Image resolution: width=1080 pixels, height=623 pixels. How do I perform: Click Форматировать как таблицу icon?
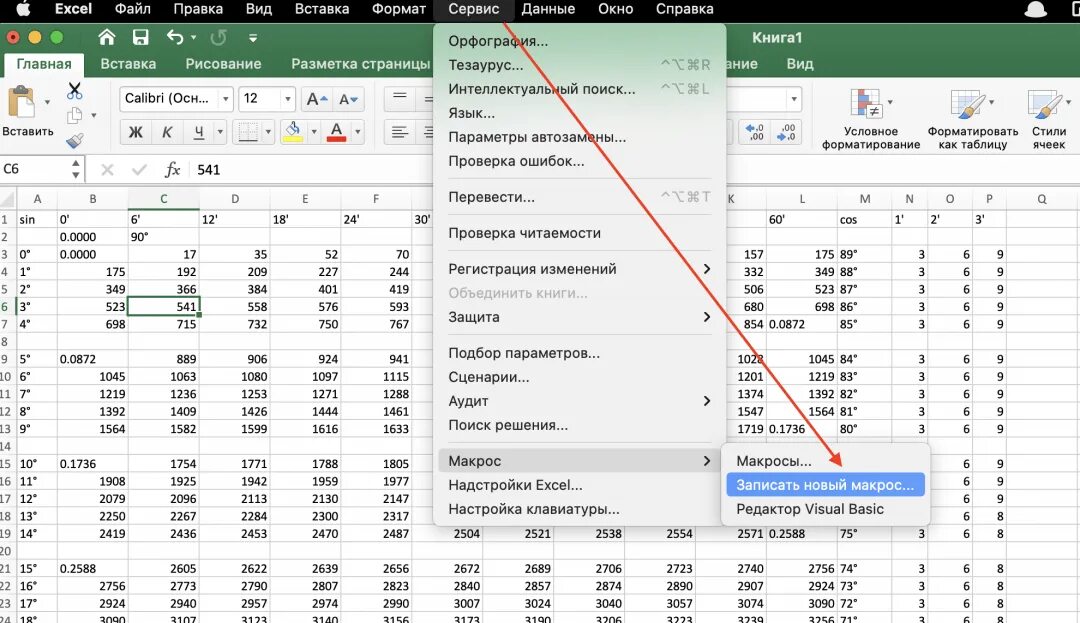(x=966, y=117)
